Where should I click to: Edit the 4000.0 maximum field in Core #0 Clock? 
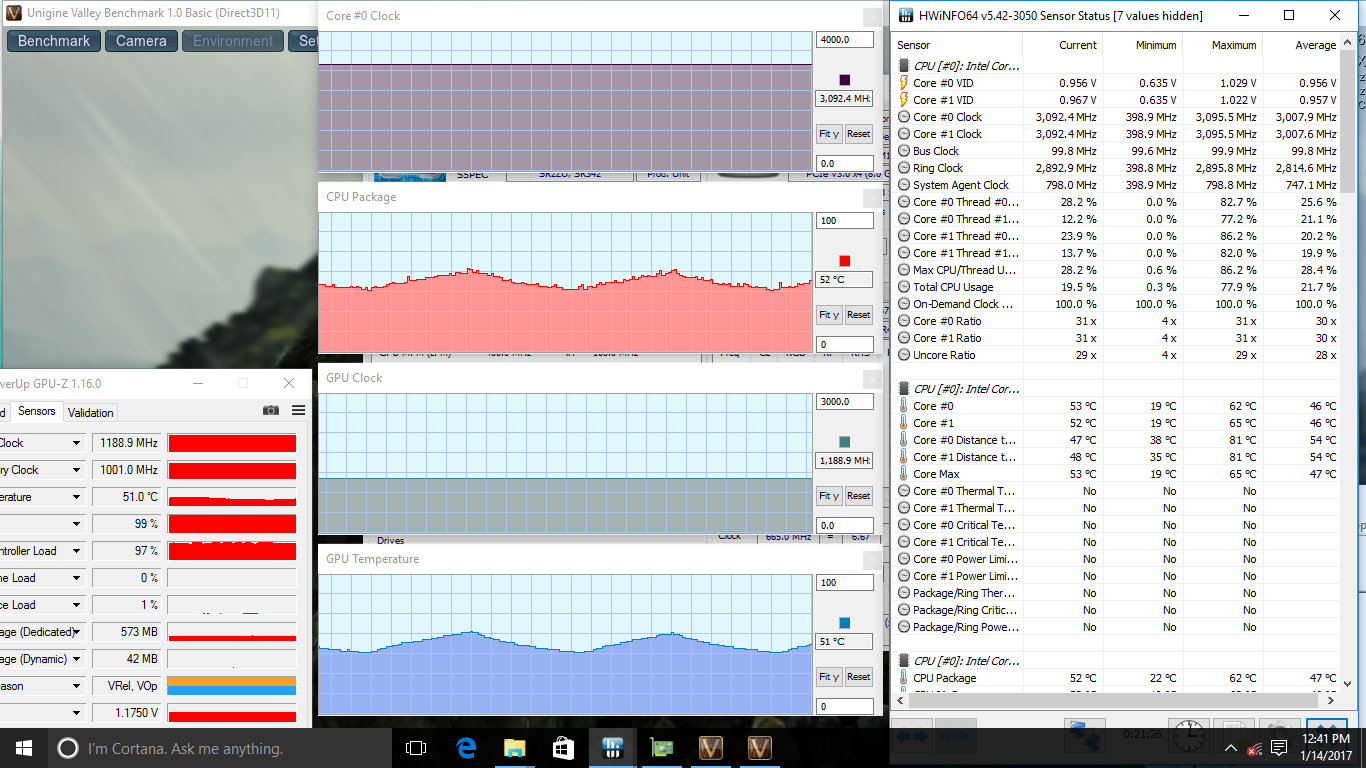tap(844, 40)
